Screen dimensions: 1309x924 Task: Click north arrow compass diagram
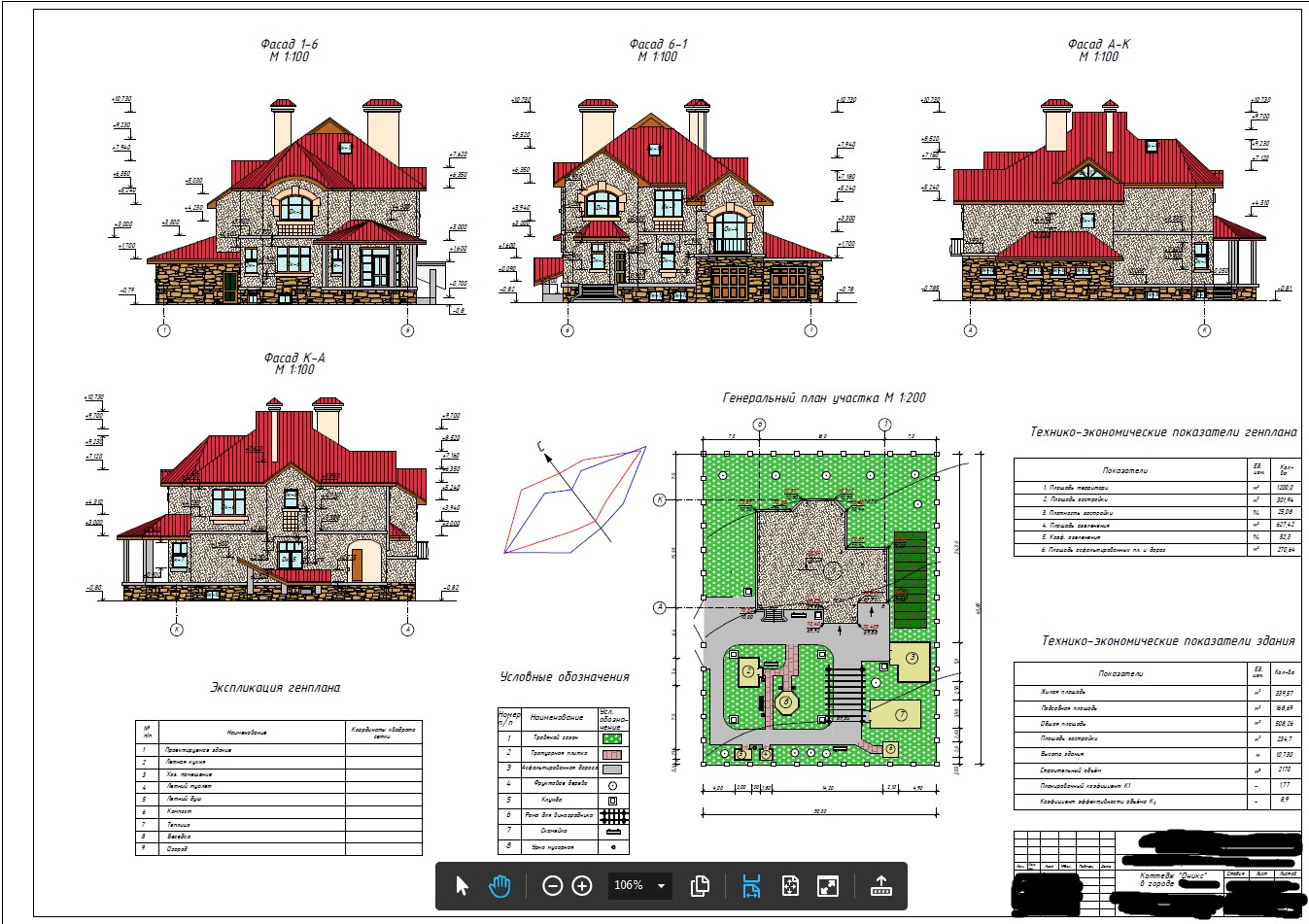pyautogui.click(x=574, y=497)
